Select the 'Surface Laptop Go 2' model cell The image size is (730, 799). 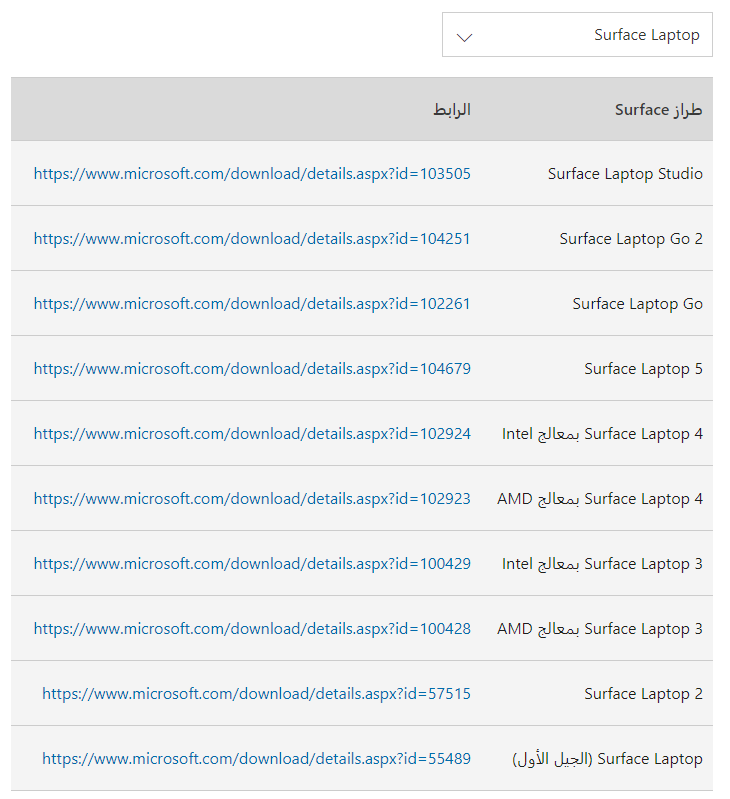point(631,238)
